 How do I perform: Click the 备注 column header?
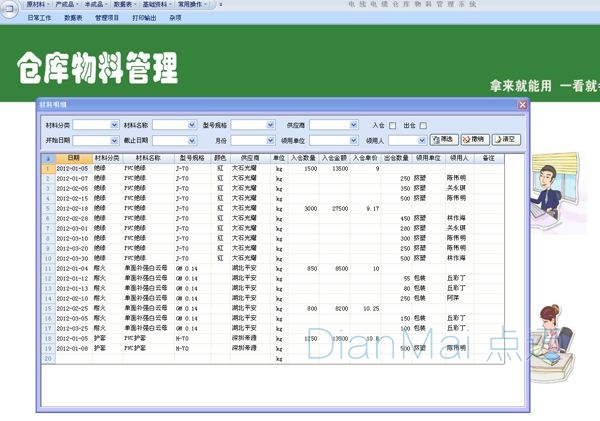click(x=489, y=158)
